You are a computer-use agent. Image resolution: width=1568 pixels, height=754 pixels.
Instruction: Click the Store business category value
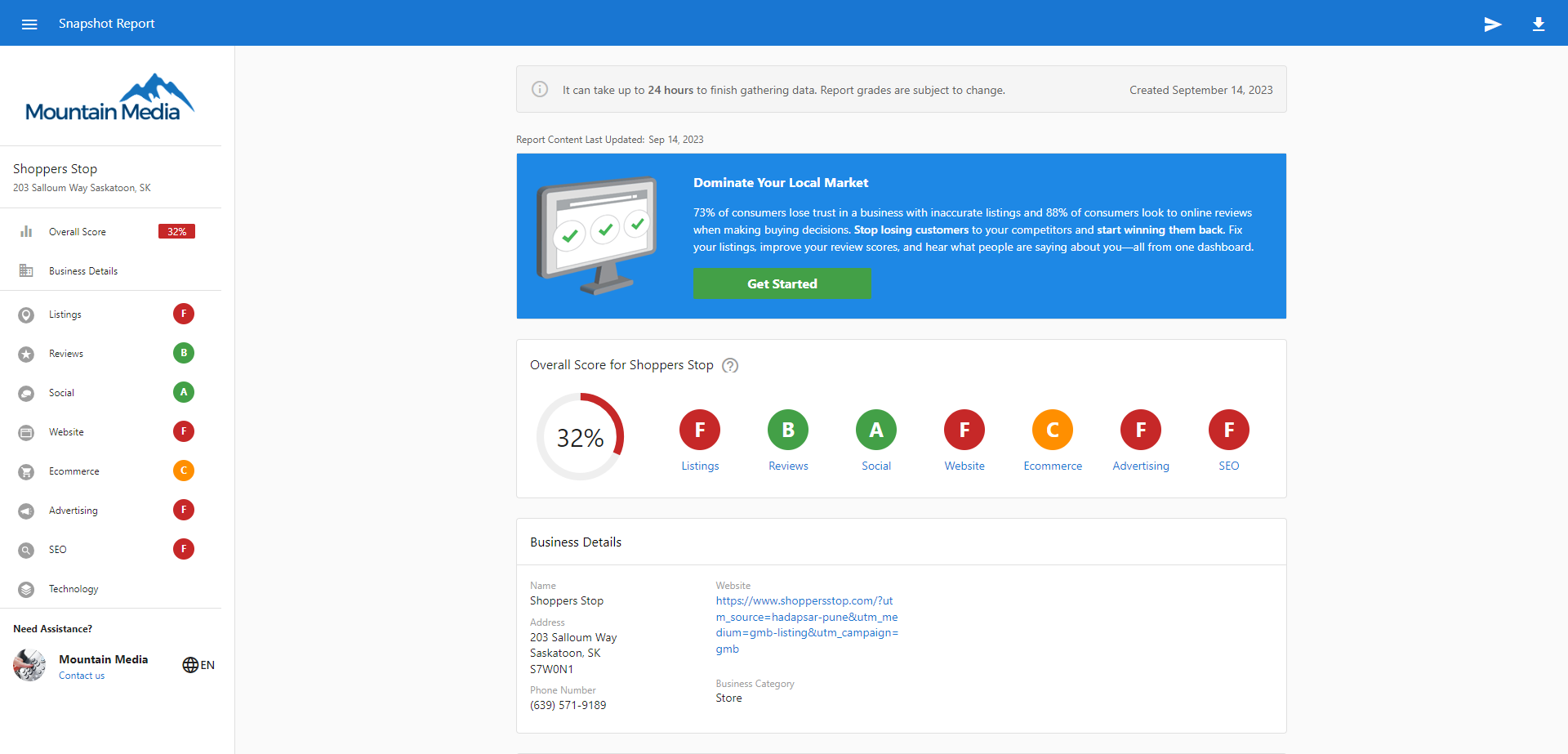click(x=728, y=698)
